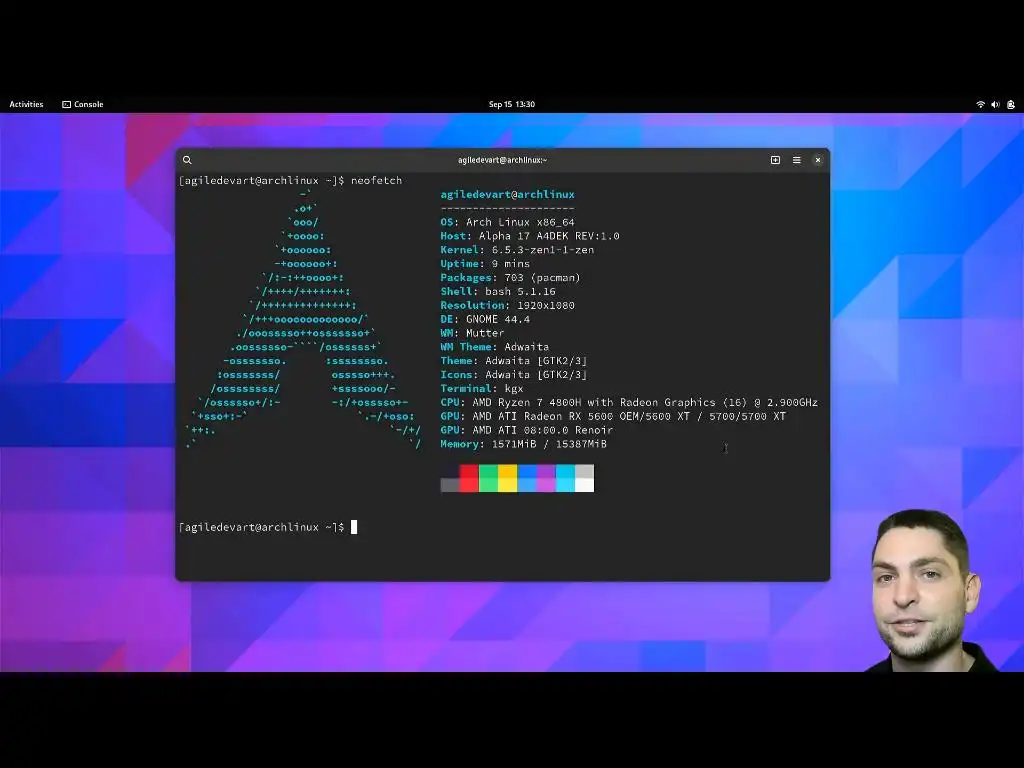Open the search icon in Console header
Viewport: 1024px width, 768px height.
point(187,160)
